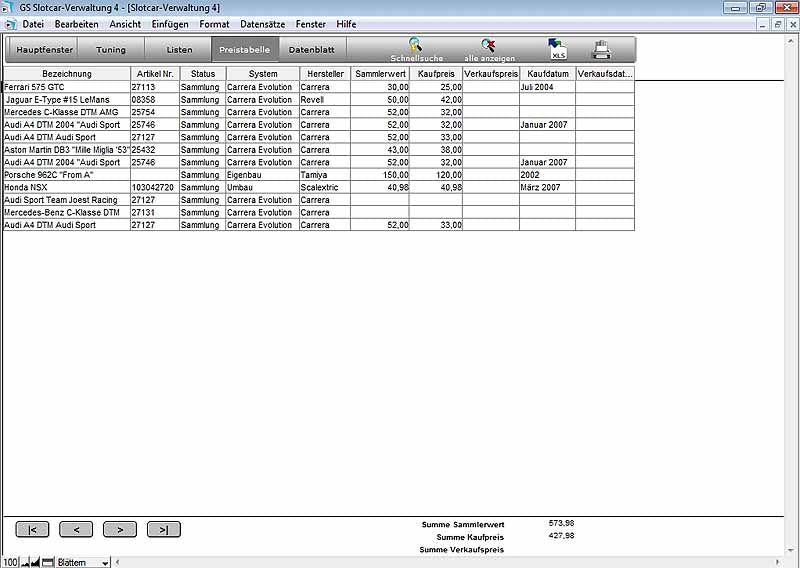The image size is (800, 568).
Task: Switch to the Datenblatt tab
Action: tap(310, 49)
